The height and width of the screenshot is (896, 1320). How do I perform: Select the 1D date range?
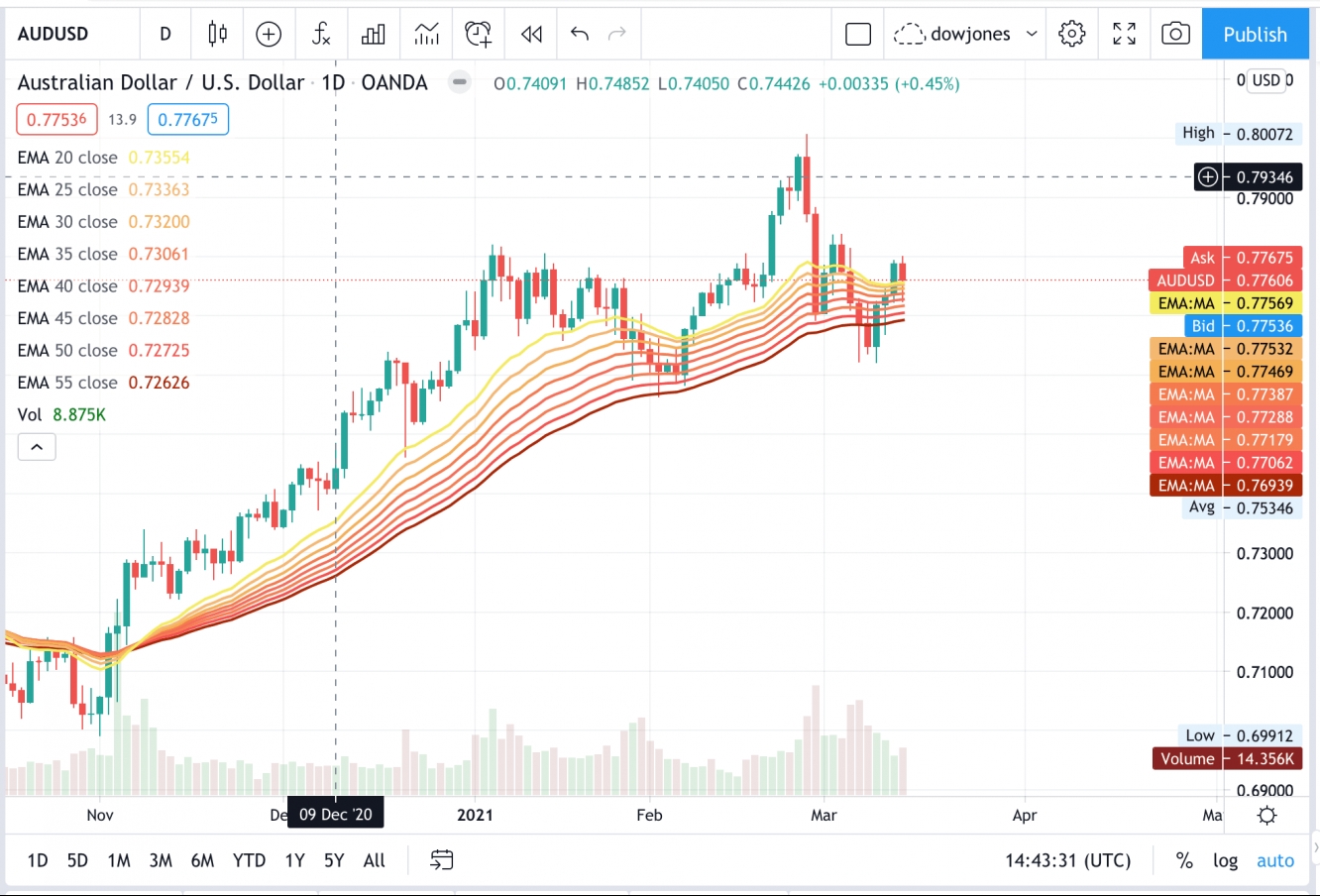click(x=38, y=860)
